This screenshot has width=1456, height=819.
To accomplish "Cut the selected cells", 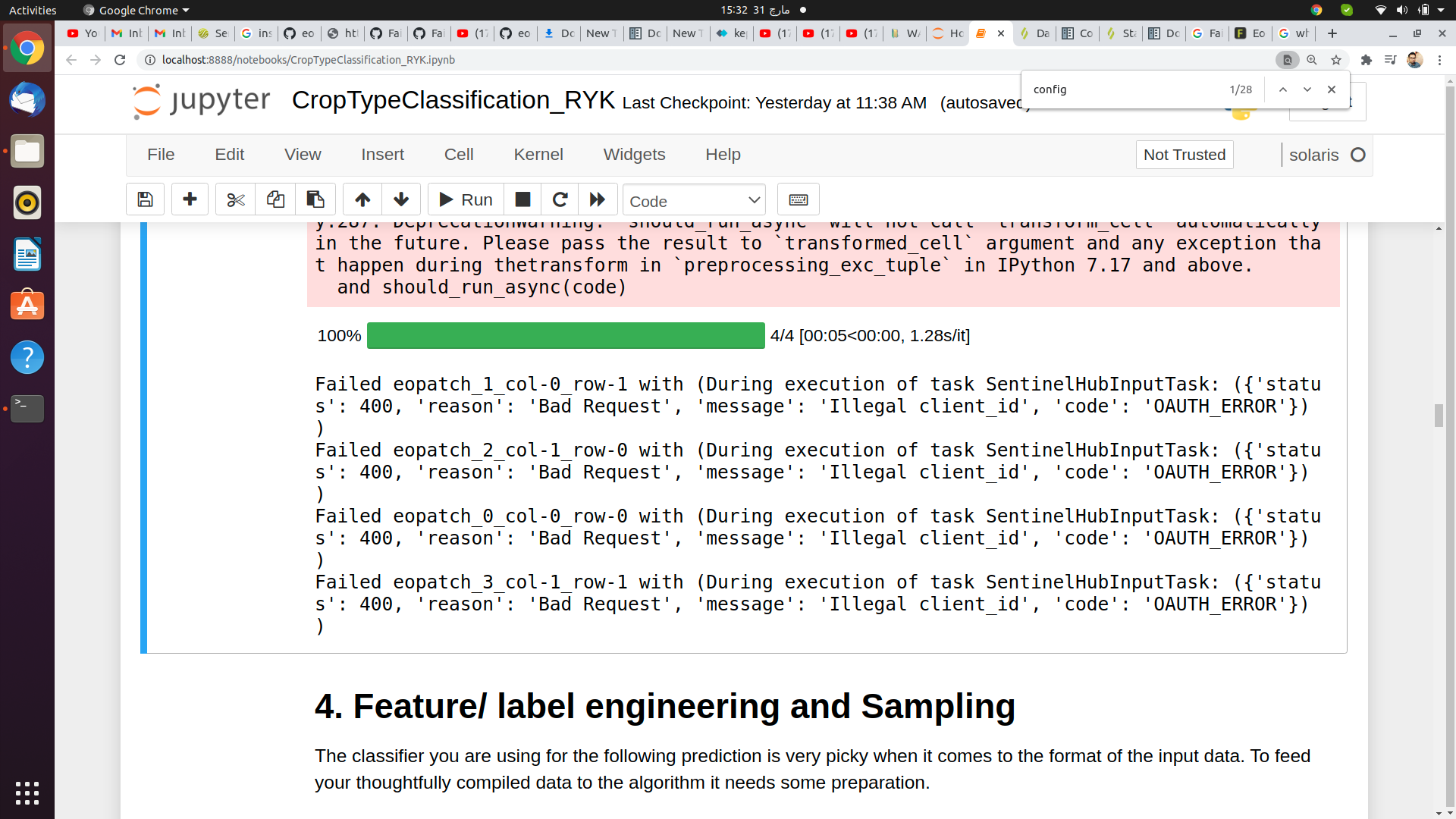I will coord(235,199).
